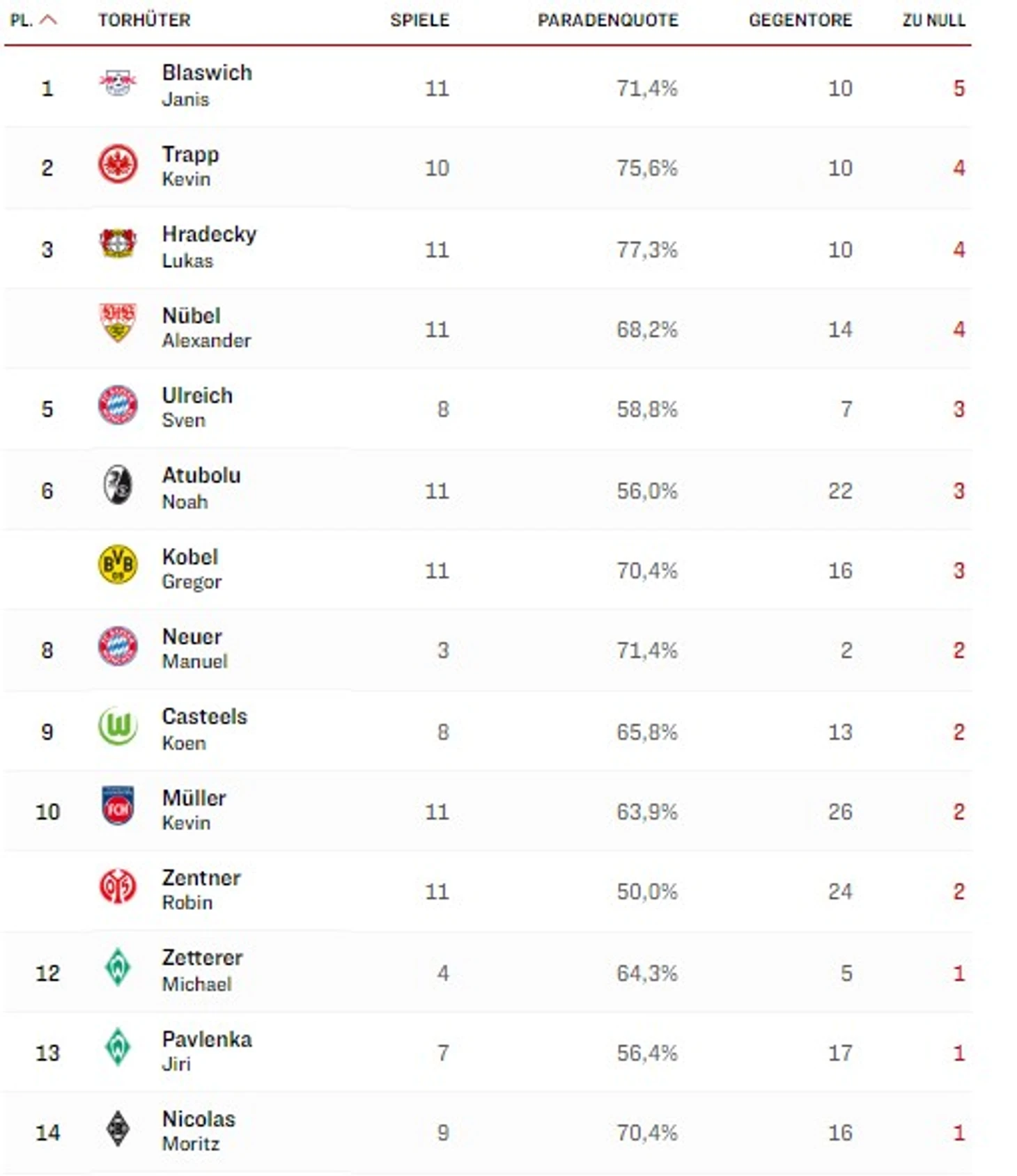1017x1176 pixels.
Task: Sort table by Gegentore column
Action: (800, 20)
